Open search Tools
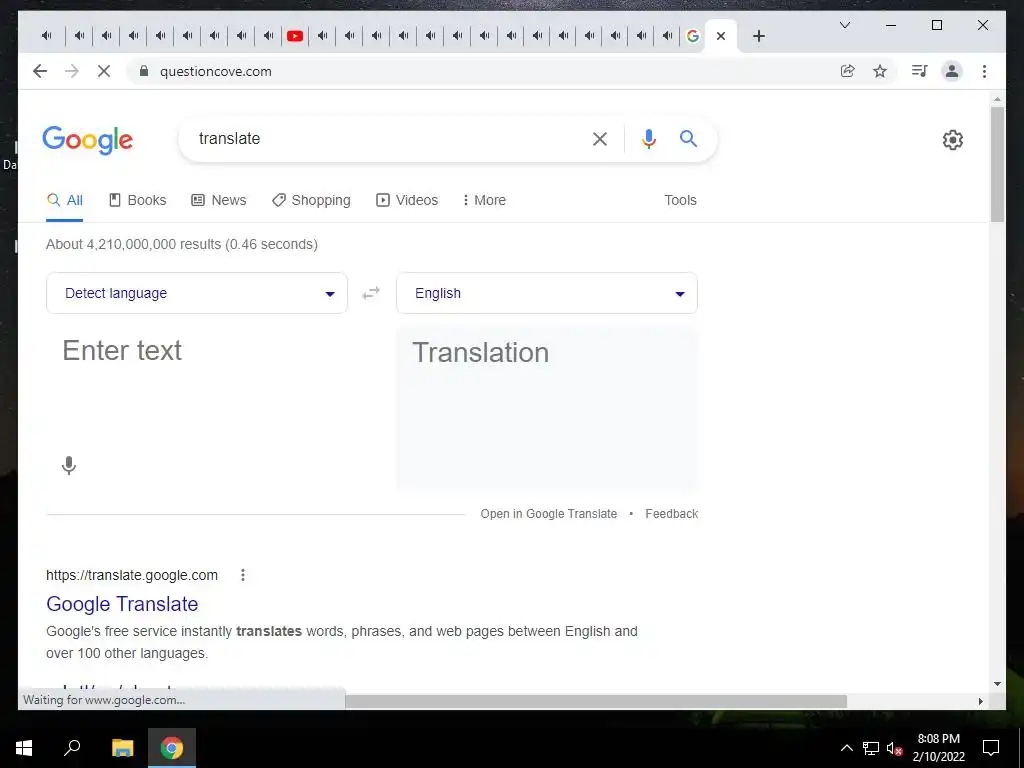Image resolution: width=1024 pixels, height=768 pixels. point(680,200)
